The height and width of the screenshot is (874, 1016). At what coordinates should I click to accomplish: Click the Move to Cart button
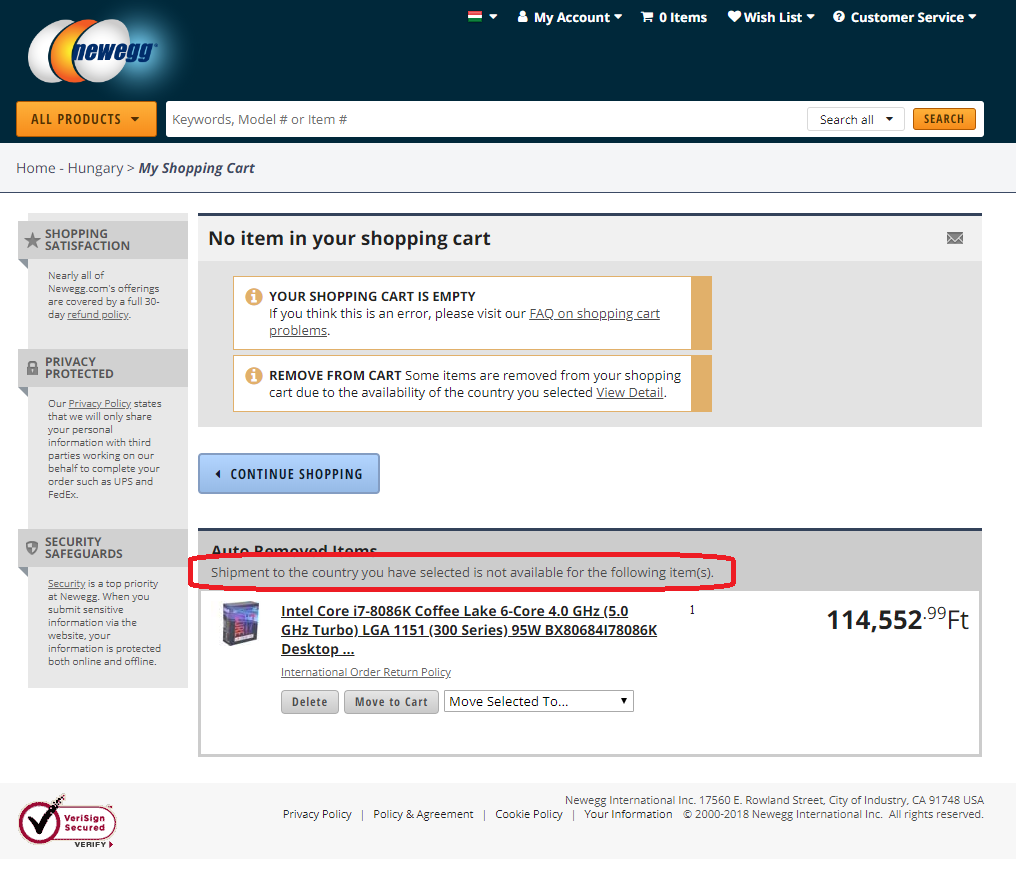click(x=391, y=702)
